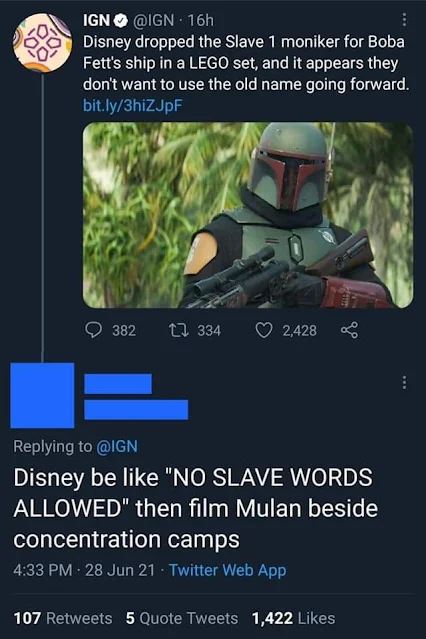Click the 4:33 PM 28 Jun 21 timestamp
The image size is (426, 639).
(84, 570)
